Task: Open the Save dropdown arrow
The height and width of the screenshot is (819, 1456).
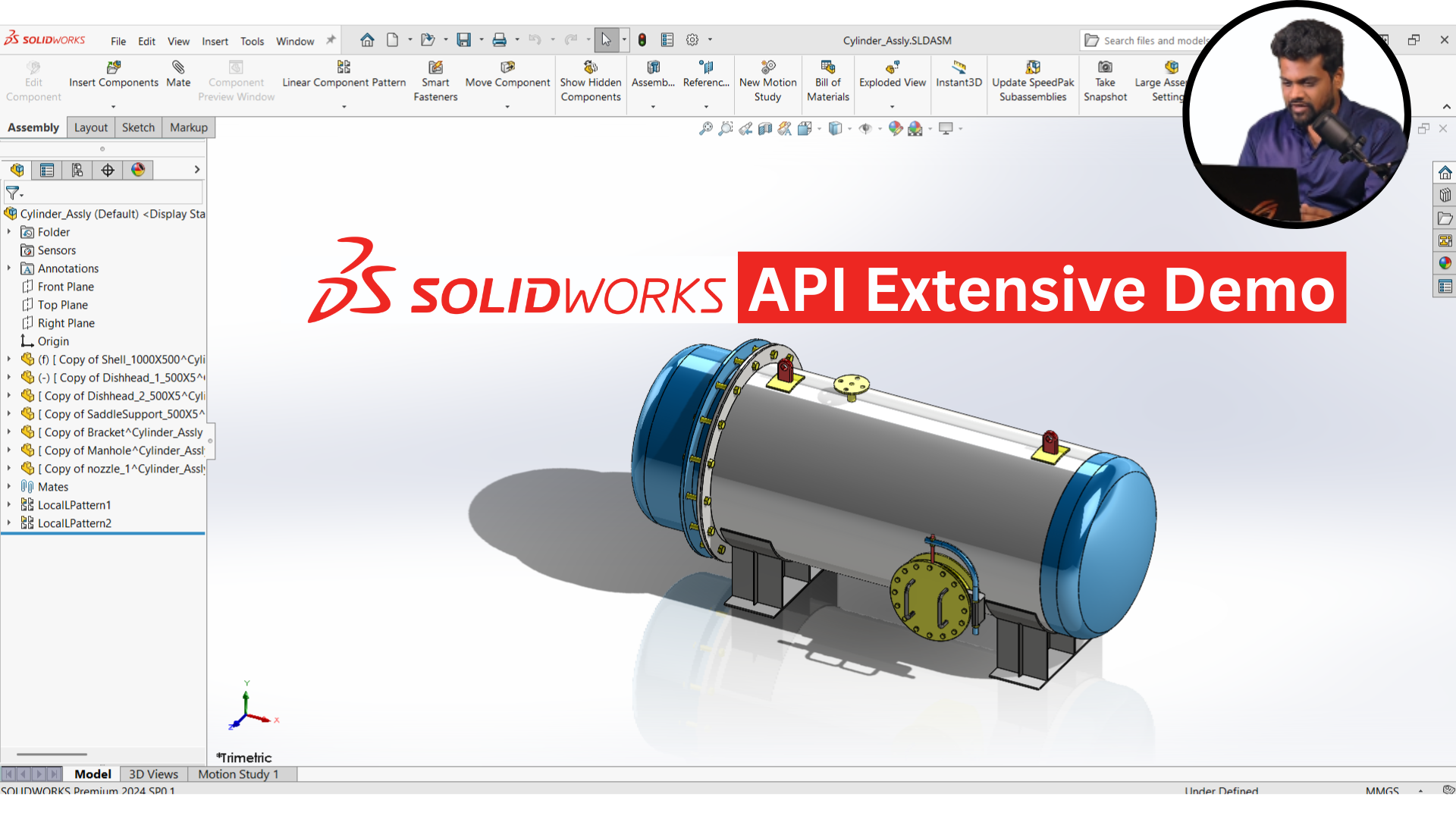Action: pos(482,40)
